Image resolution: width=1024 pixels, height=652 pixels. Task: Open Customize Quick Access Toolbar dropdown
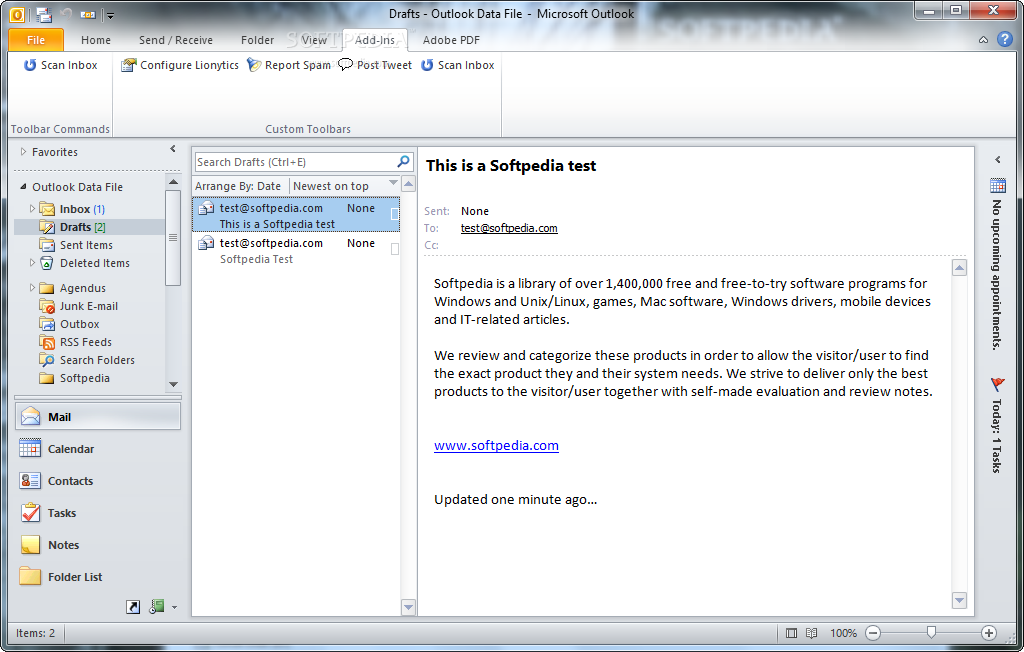tap(110, 14)
